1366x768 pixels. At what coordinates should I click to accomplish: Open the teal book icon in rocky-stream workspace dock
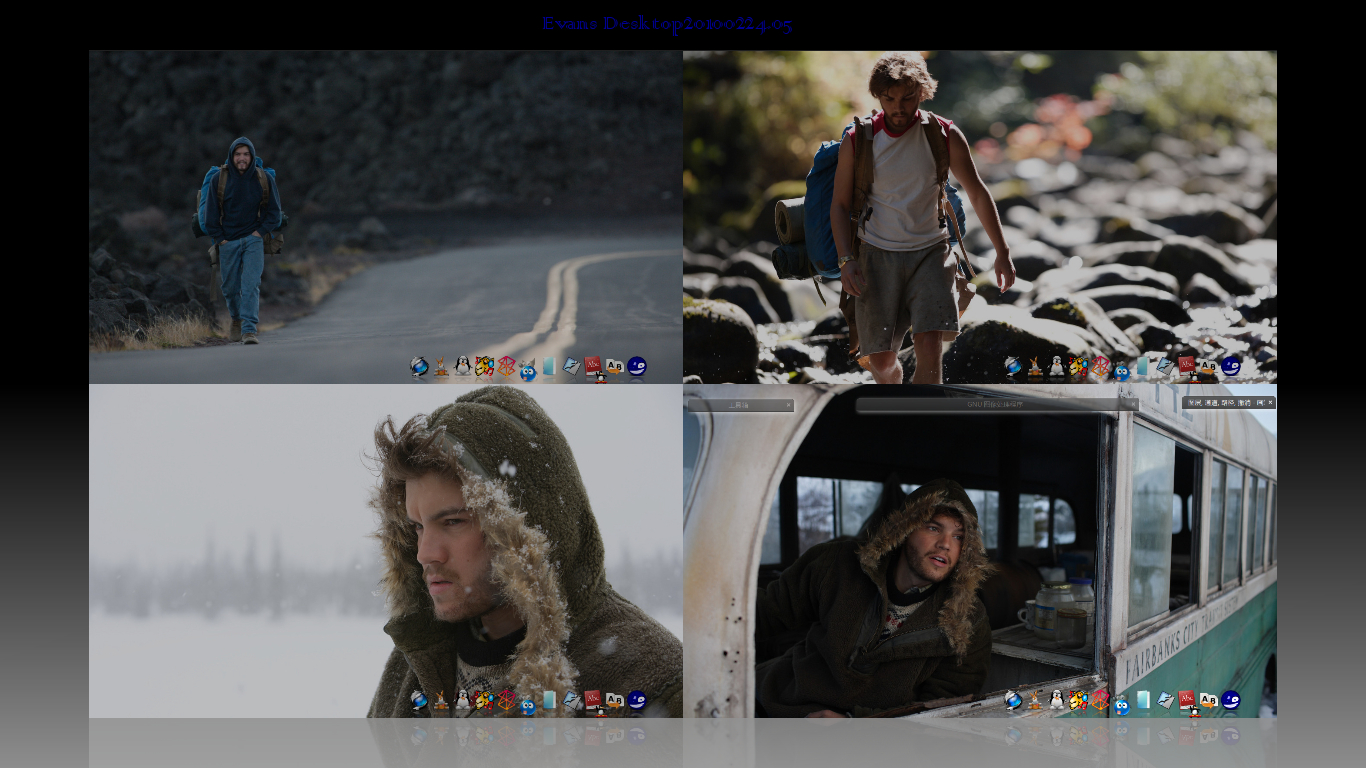click(x=1143, y=366)
